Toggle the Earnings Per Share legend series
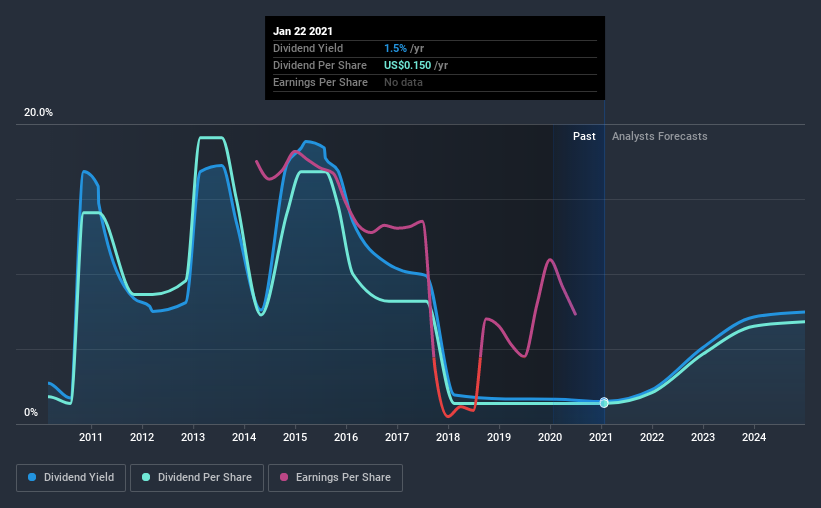 pos(335,478)
